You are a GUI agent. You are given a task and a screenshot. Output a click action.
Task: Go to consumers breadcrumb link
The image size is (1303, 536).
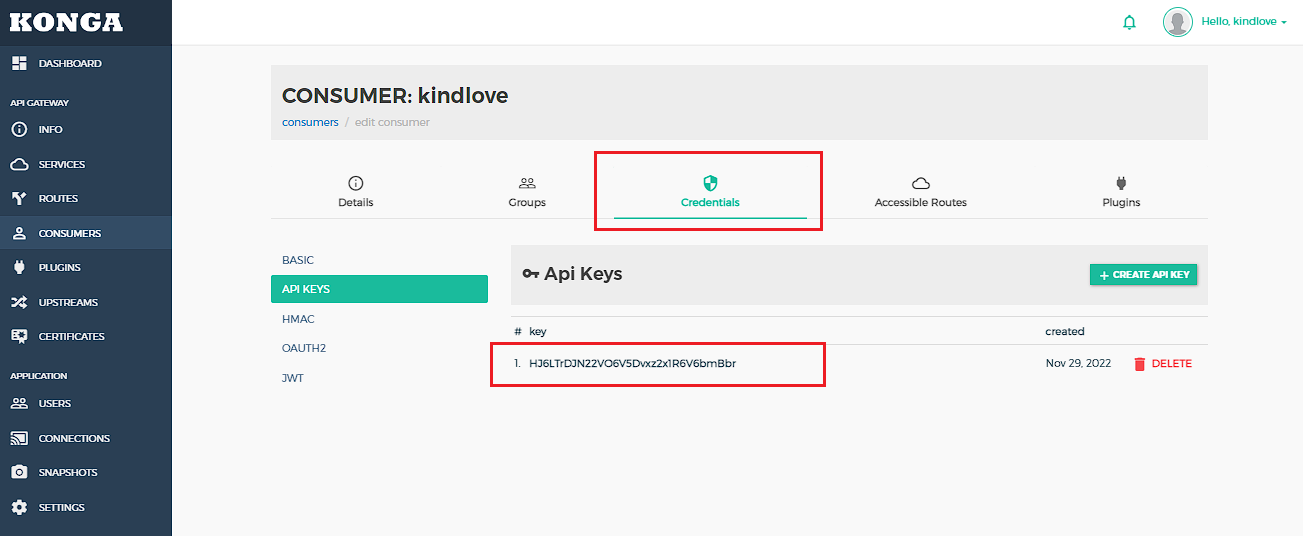tap(310, 122)
